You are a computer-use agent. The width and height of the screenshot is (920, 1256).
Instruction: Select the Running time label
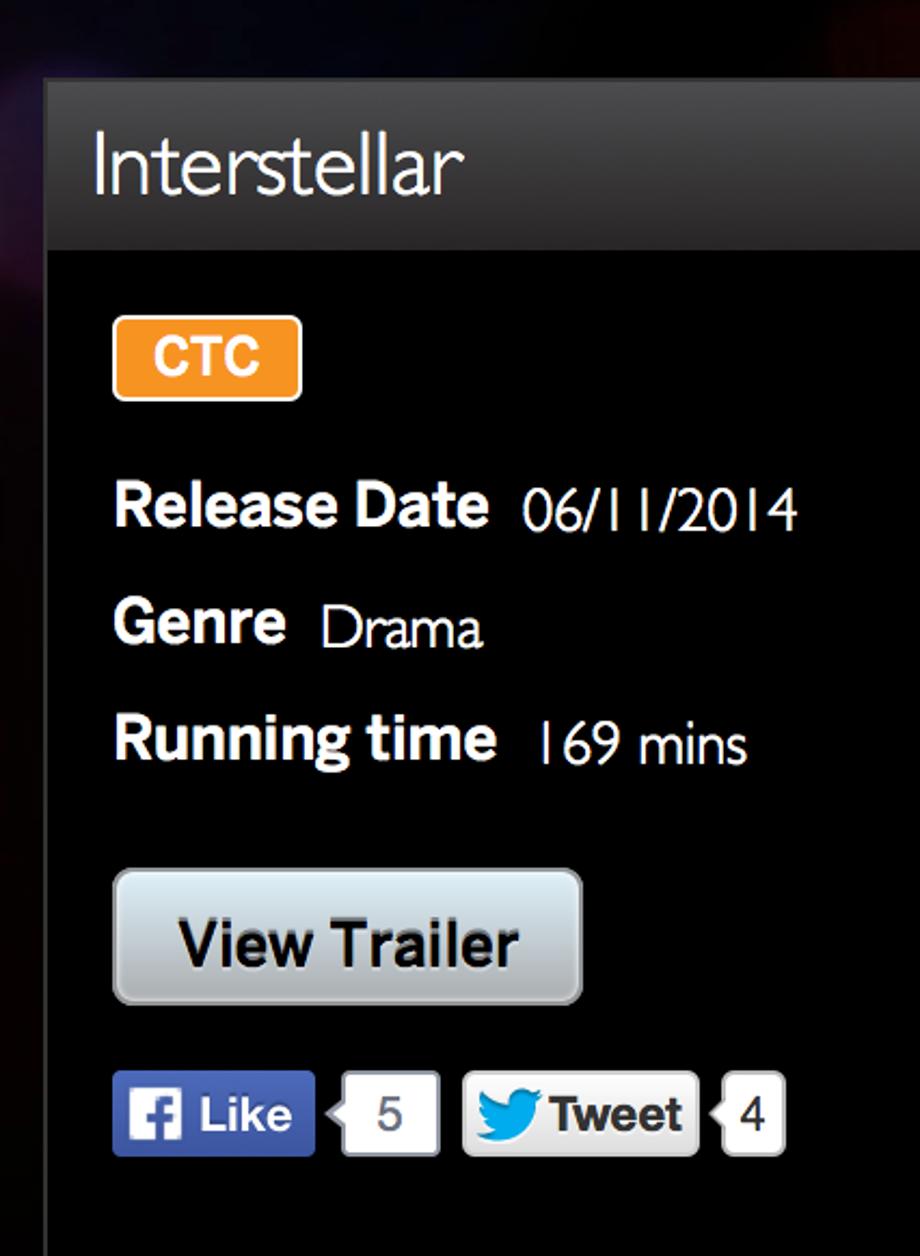305,740
